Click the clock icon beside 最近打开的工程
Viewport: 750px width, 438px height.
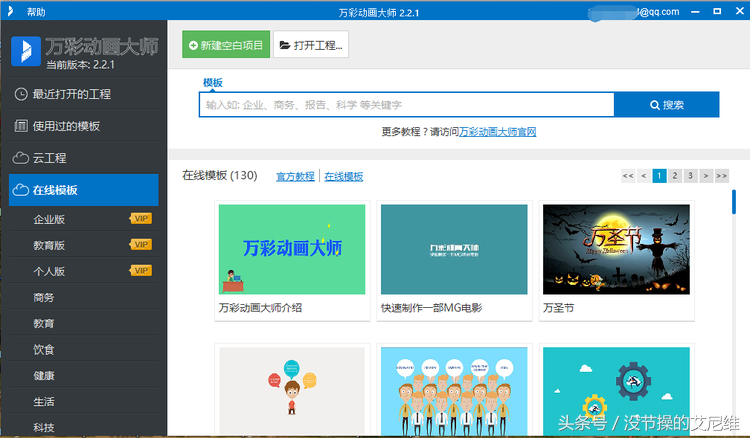[x=21, y=94]
